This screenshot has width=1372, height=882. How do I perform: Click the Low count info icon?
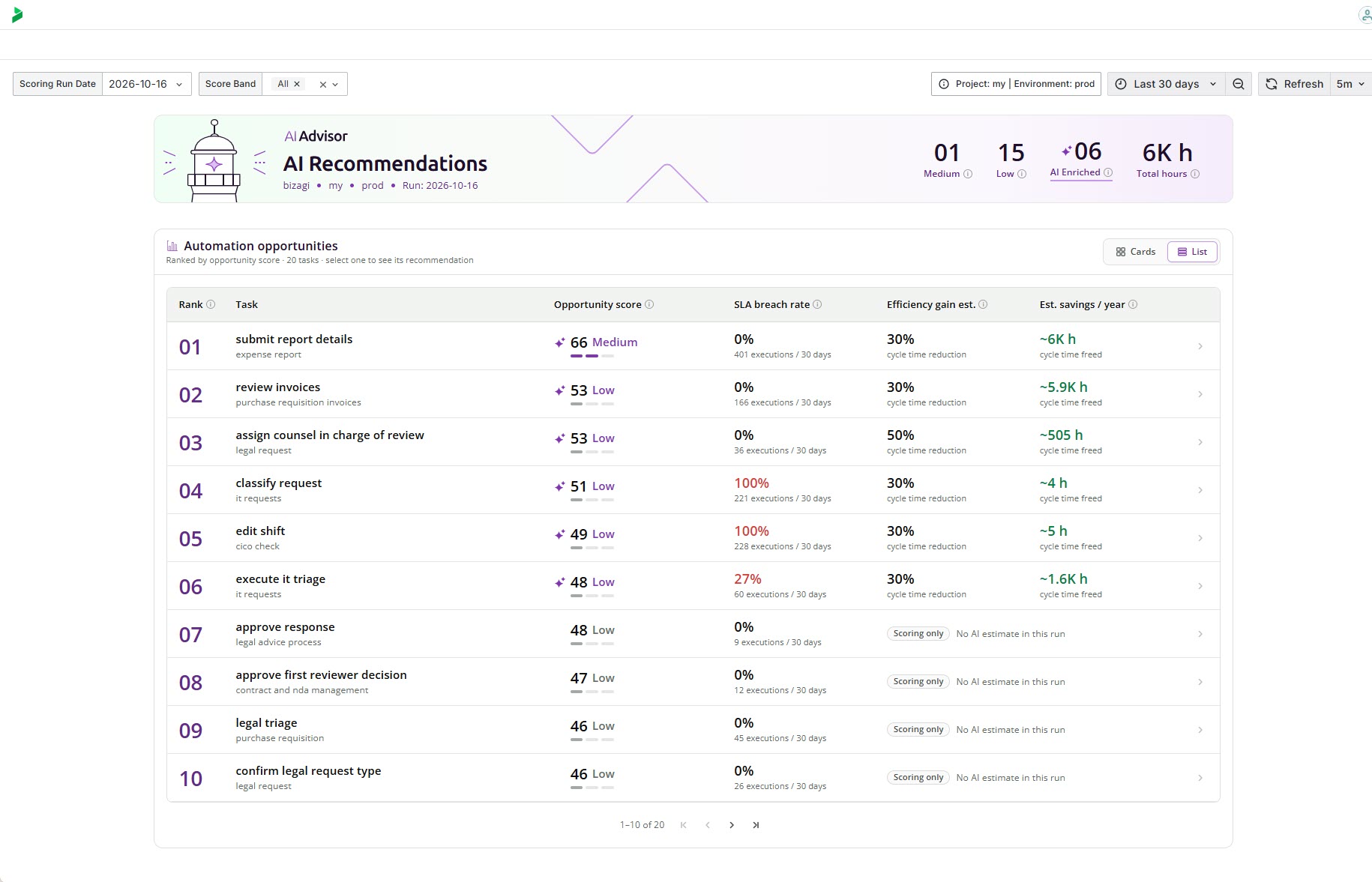point(1022,174)
